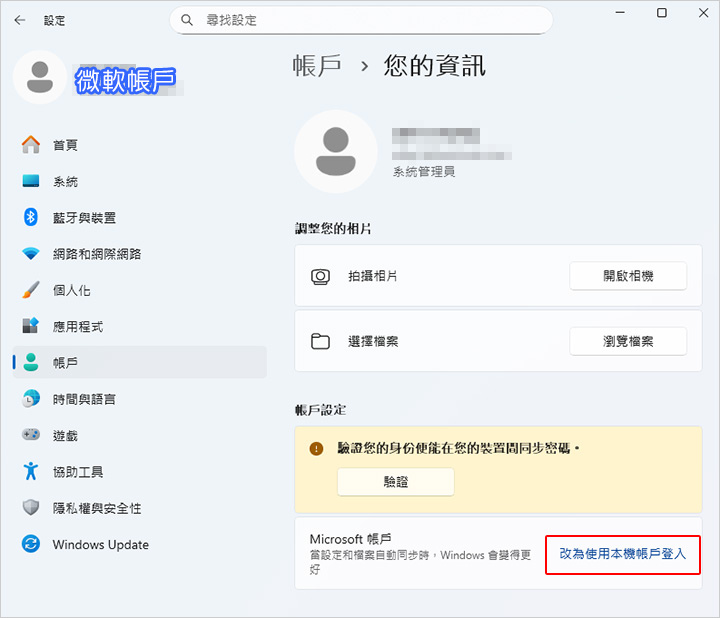
Task: Click the personalization paintbrush icon
Action: click(x=31, y=290)
